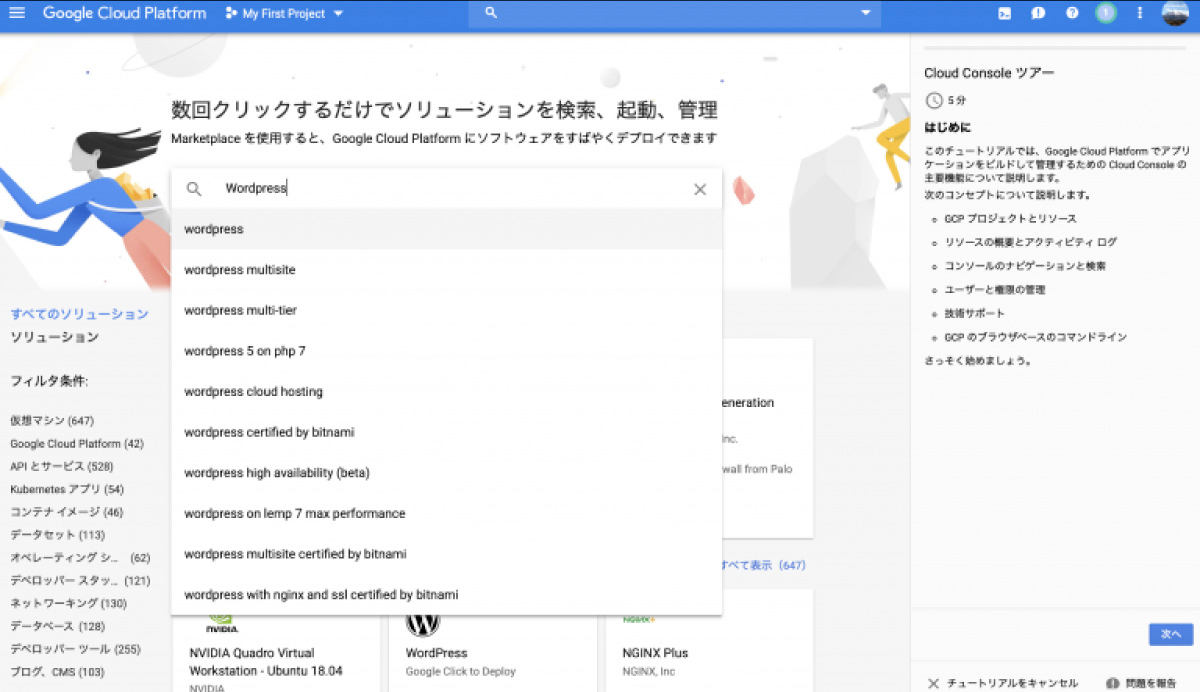This screenshot has width=1200, height=692.
Task: Activate Cloud Shell icon
Action: (1005, 13)
